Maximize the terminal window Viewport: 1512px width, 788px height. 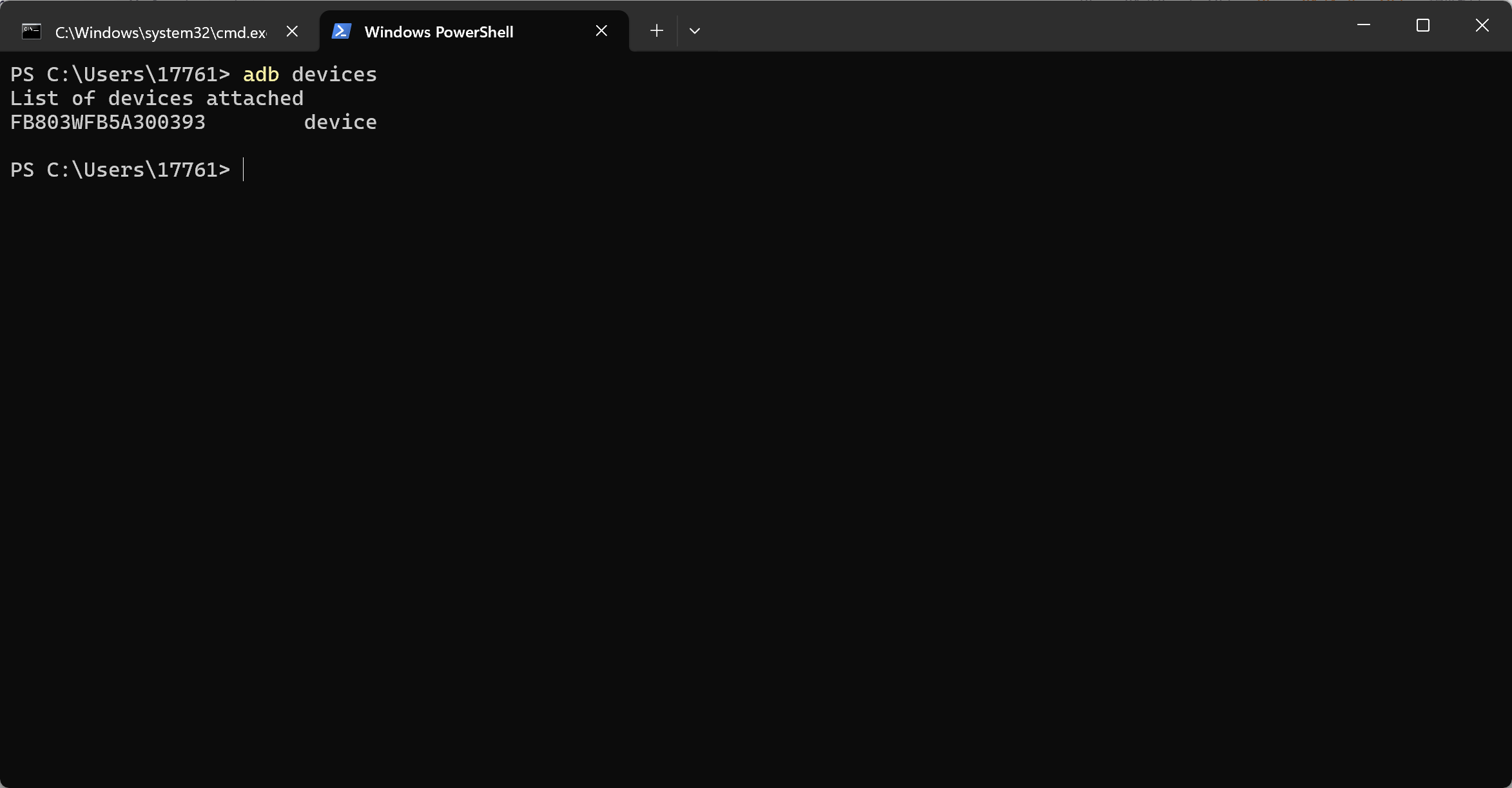(x=1422, y=25)
